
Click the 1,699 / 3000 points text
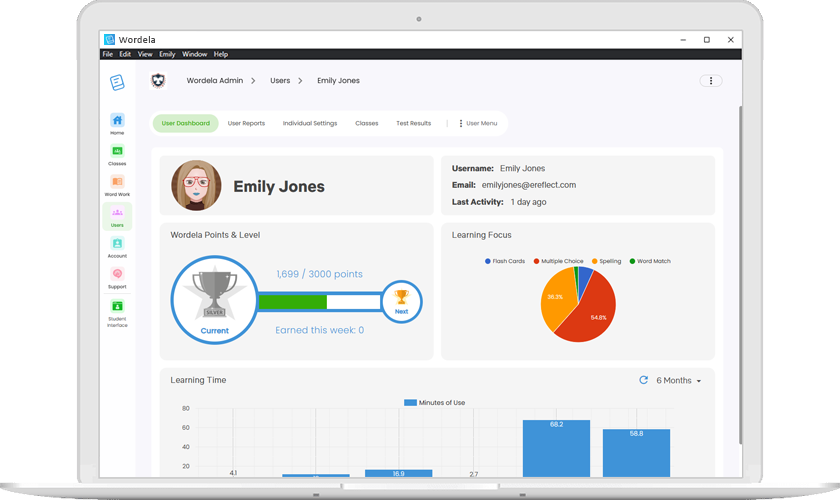pos(319,274)
